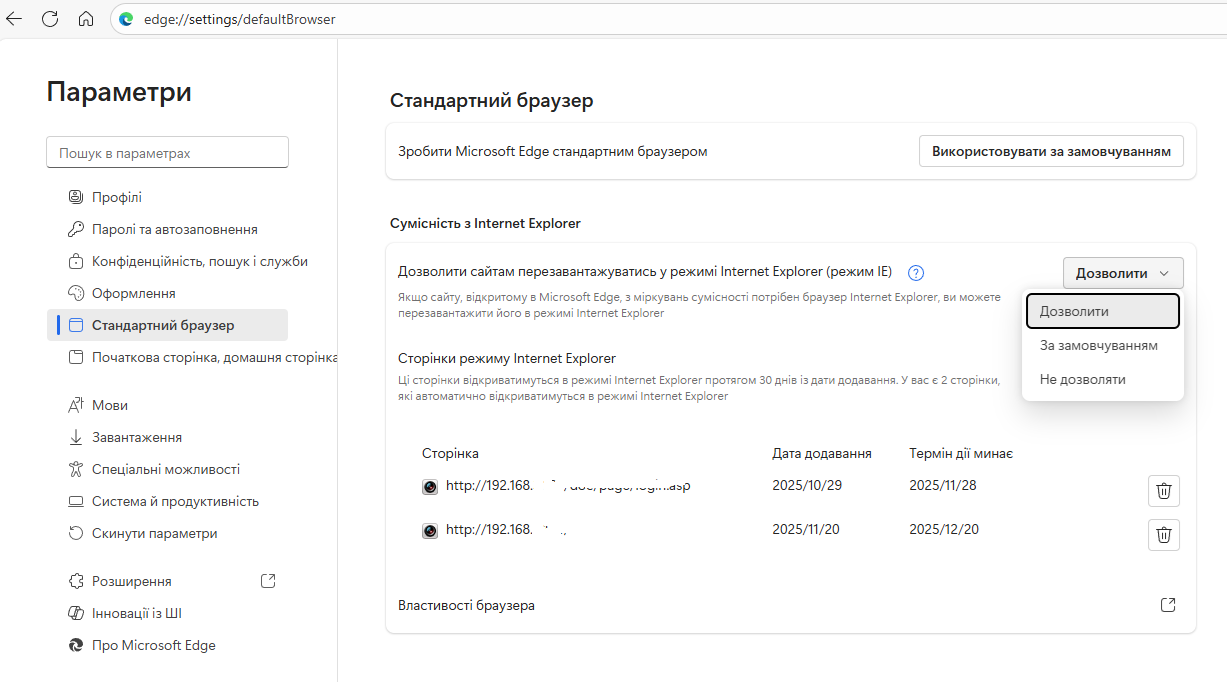Click the browser window icon for Стандартний браузер
Image resolution: width=1227 pixels, height=682 pixels.
coord(76,325)
